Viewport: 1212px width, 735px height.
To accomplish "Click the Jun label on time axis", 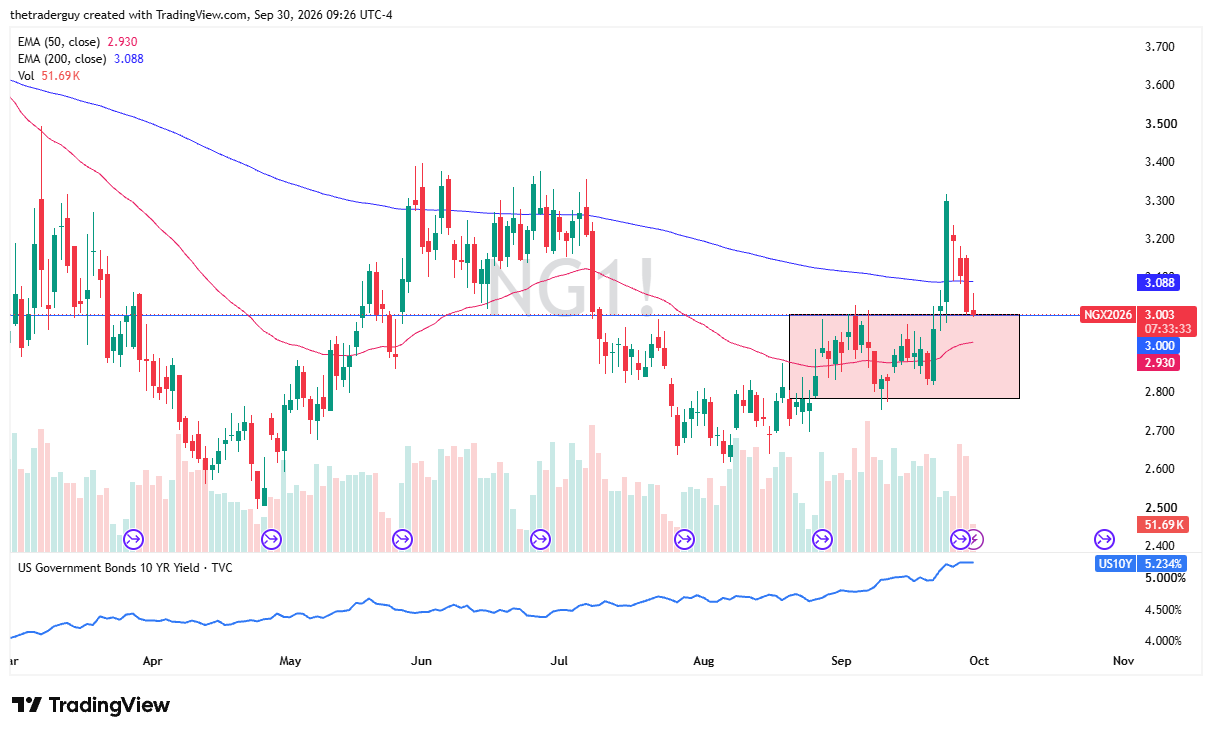I will point(421,661).
